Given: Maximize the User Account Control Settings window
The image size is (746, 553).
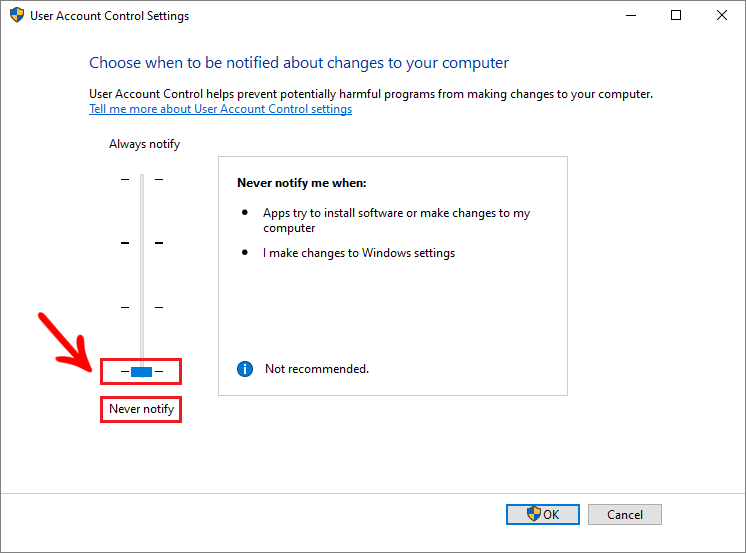Looking at the screenshot, I should coord(676,15).
